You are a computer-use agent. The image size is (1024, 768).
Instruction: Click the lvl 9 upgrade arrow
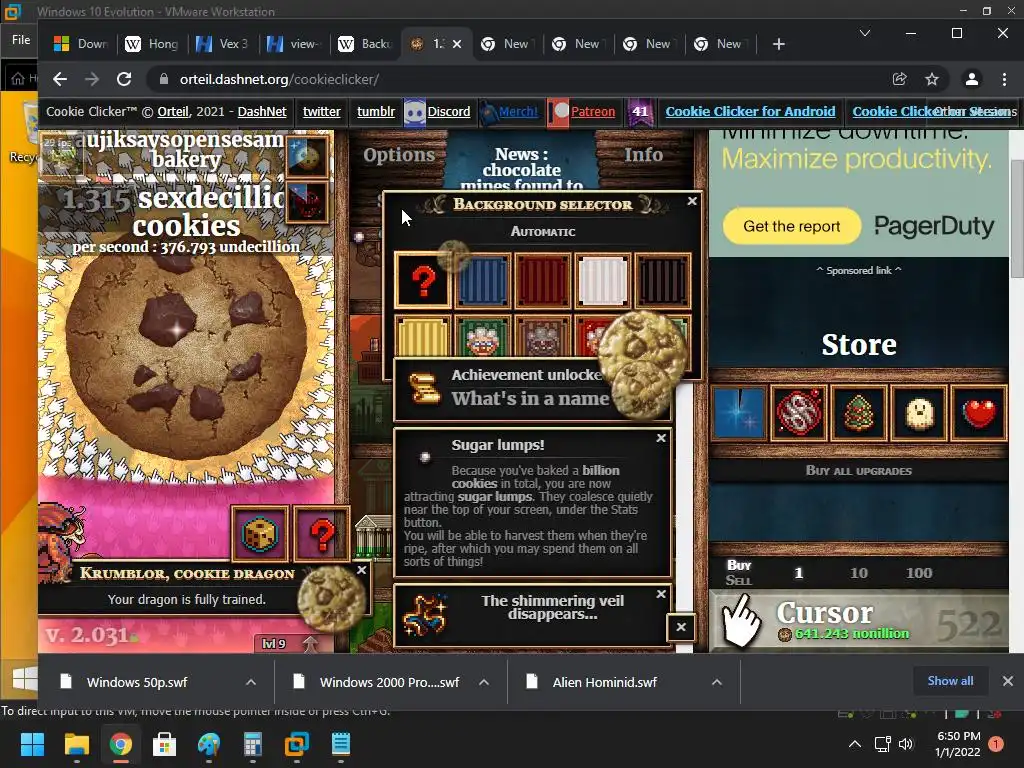310,644
